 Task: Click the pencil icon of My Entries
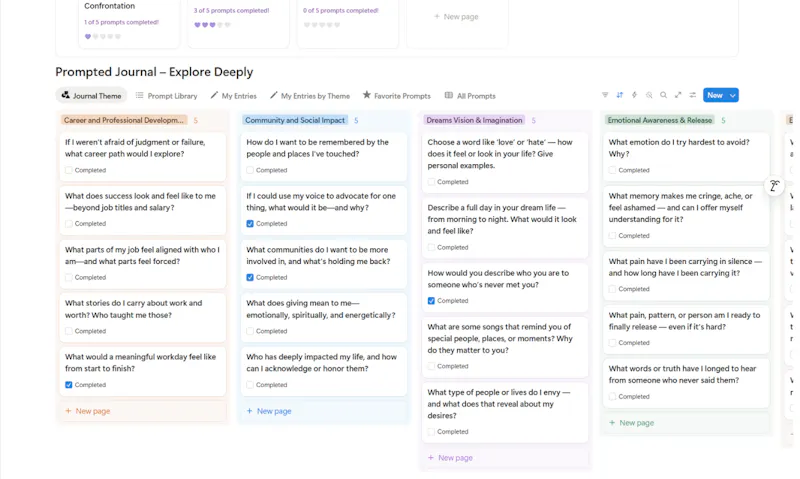(x=214, y=95)
